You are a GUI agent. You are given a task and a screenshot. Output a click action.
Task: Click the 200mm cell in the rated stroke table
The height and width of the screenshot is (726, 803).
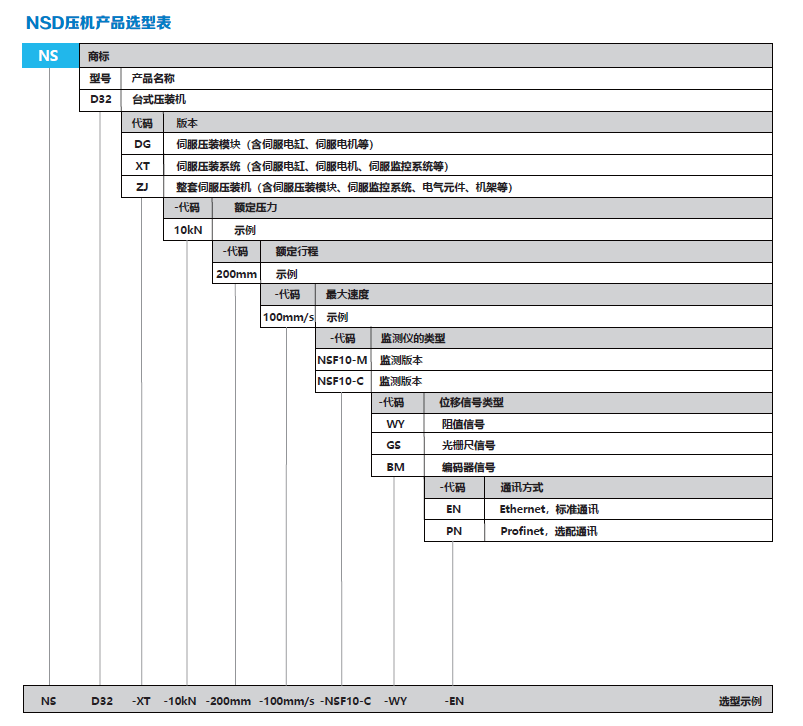coord(236,274)
